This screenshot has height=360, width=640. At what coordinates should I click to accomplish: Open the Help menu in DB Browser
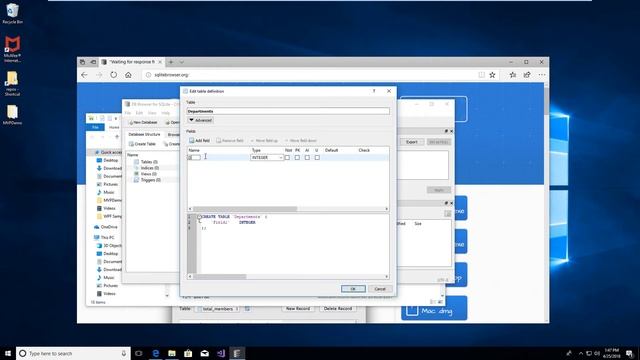(165, 113)
